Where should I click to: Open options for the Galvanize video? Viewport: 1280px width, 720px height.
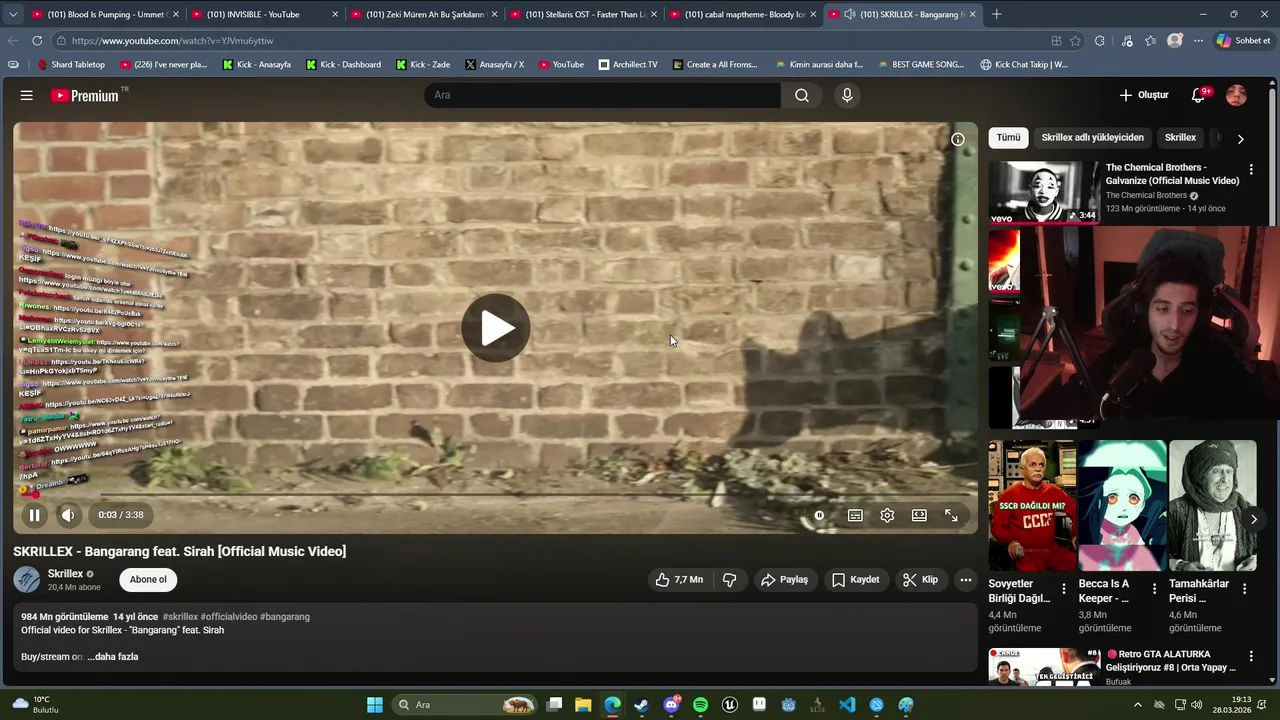point(1250,170)
